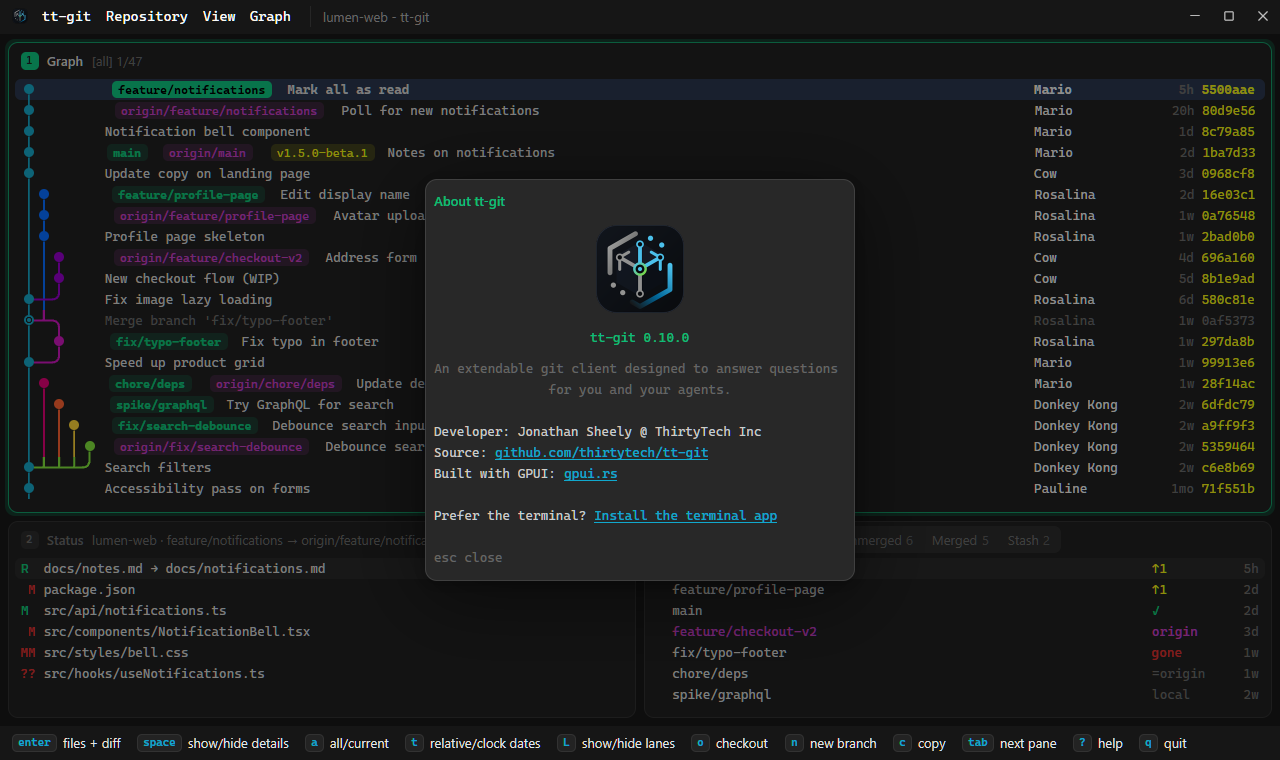
Task: Click the t relative/clock dates hint
Action: point(472,743)
